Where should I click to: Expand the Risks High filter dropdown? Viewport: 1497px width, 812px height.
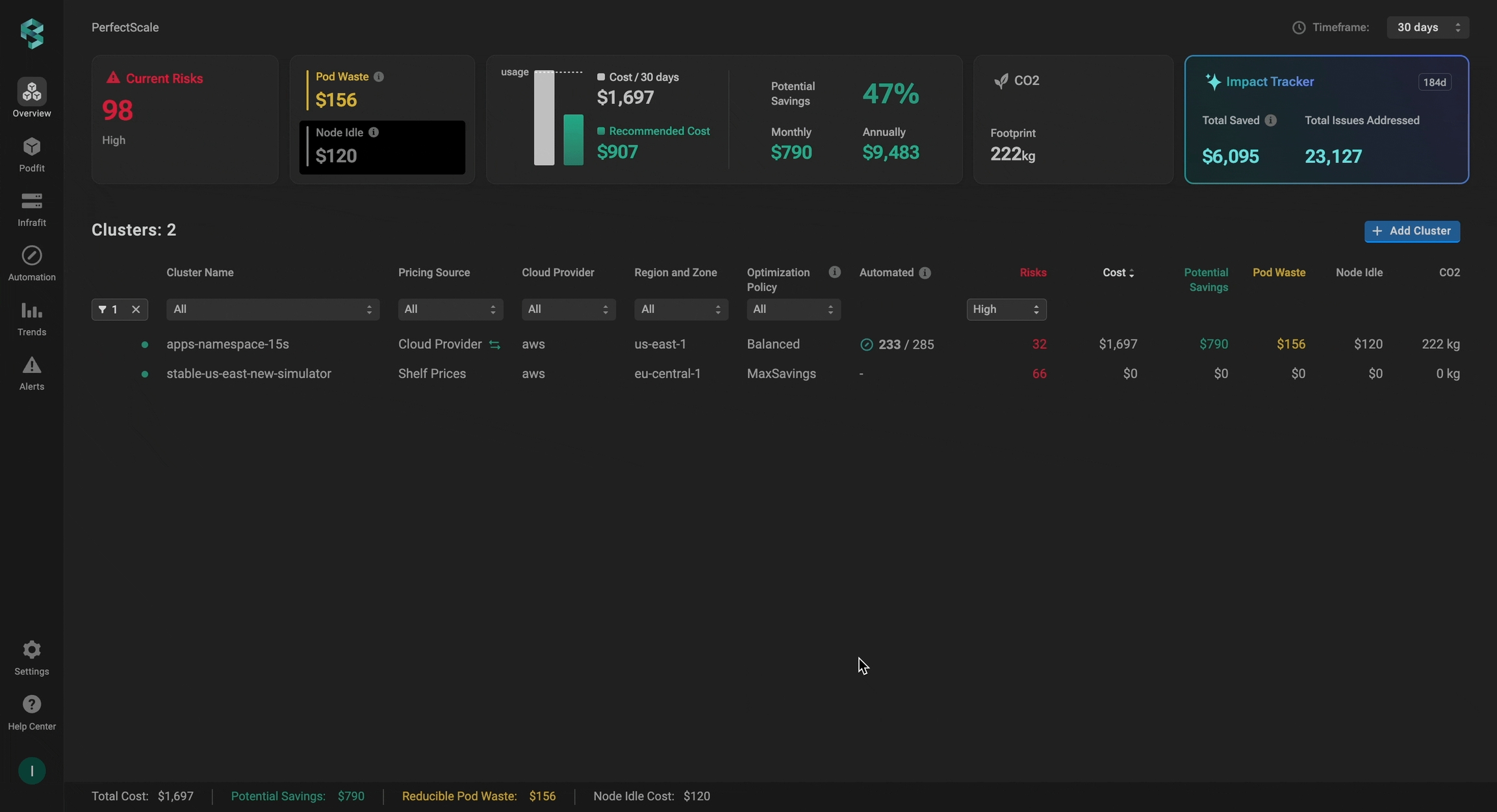1006,309
